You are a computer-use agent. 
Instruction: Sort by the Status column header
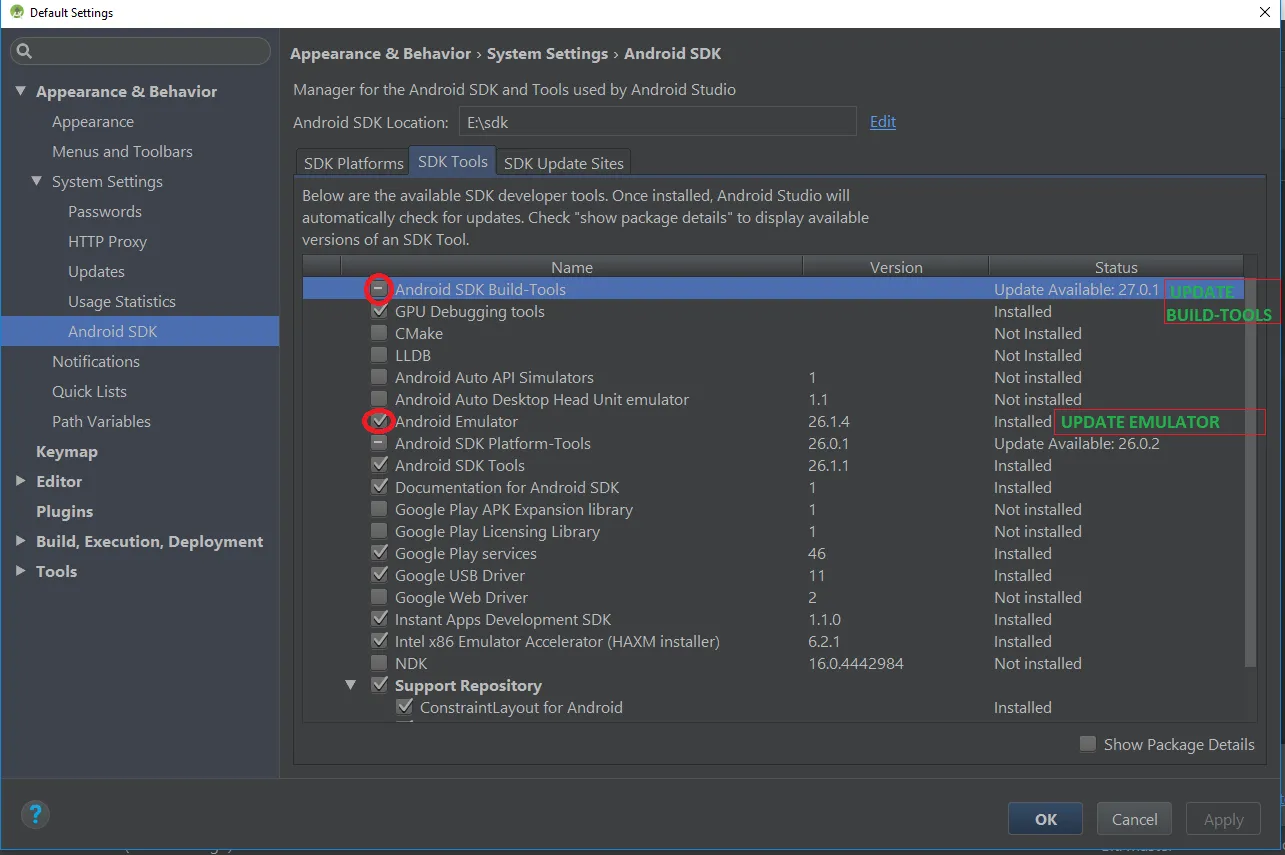click(x=1116, y=267)
